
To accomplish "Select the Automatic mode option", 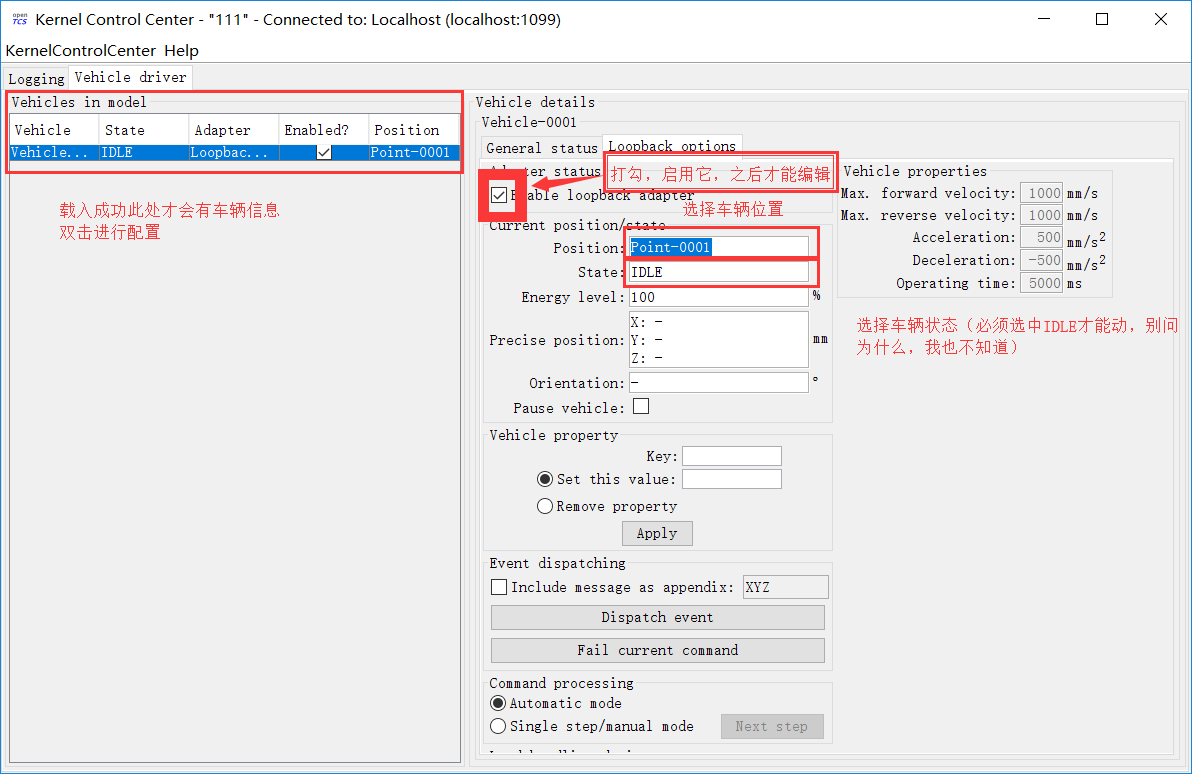I will pyautogui.click(x=498, y=703).
